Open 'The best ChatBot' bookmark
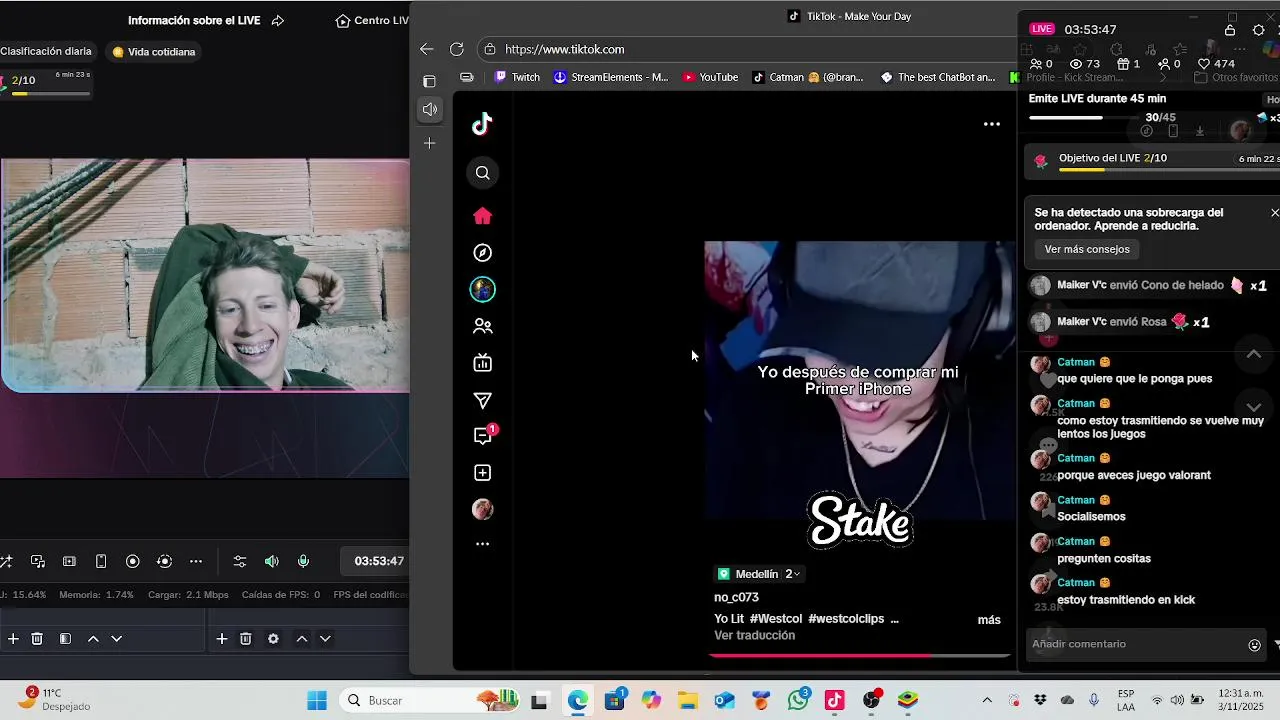The width and height of the screenshot is (1280, 720). point(937,77)
